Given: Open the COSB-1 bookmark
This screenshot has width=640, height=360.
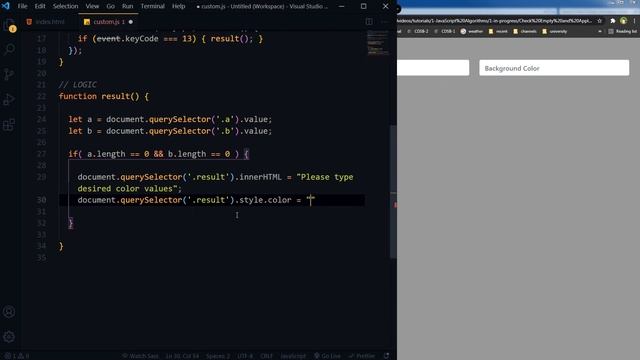Looking at the screenshot, I should click(x=444, y=31).
